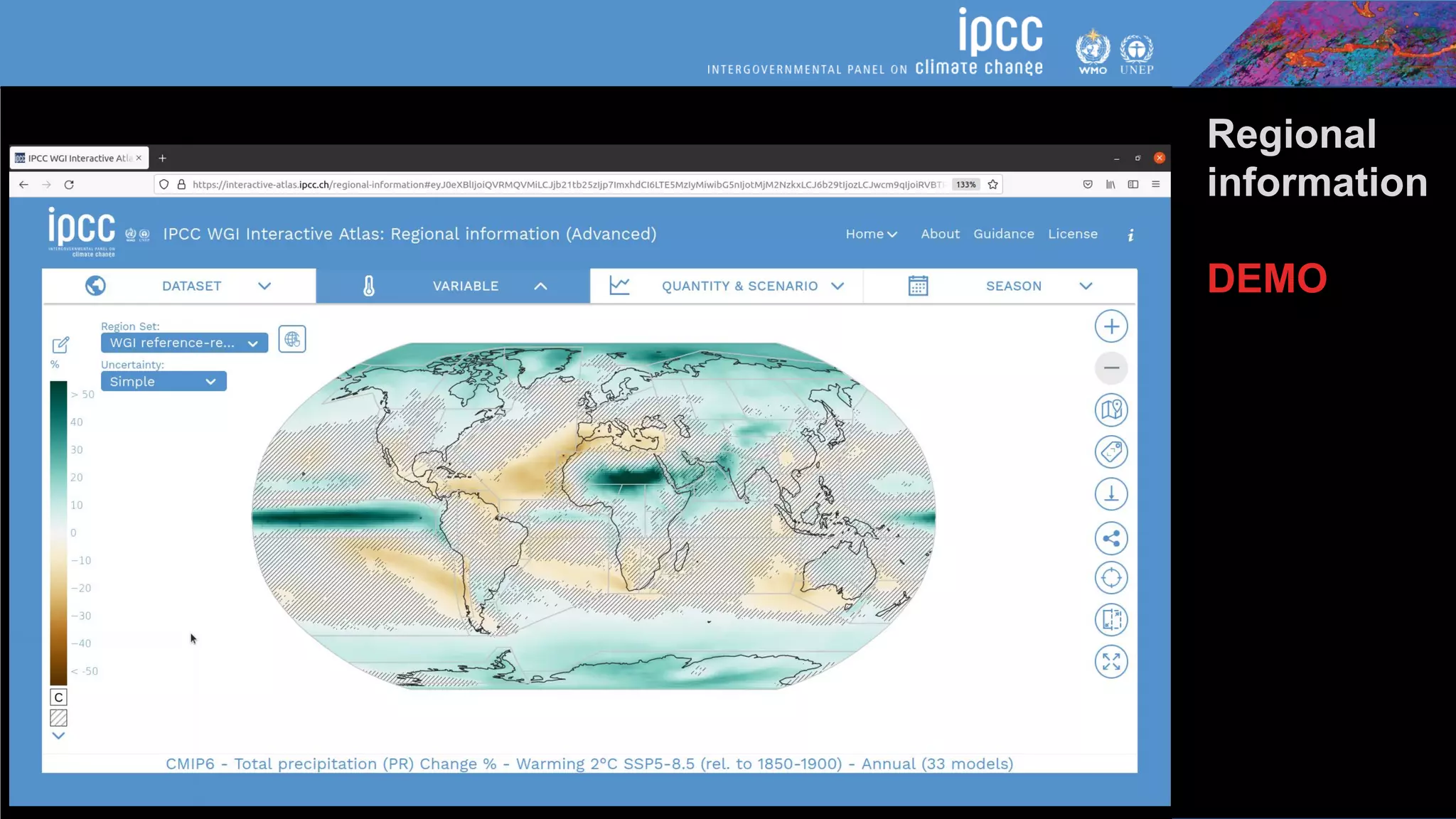Click the IPCC logo in the atlas header
1456x819 pixels.
pos(82,232)
